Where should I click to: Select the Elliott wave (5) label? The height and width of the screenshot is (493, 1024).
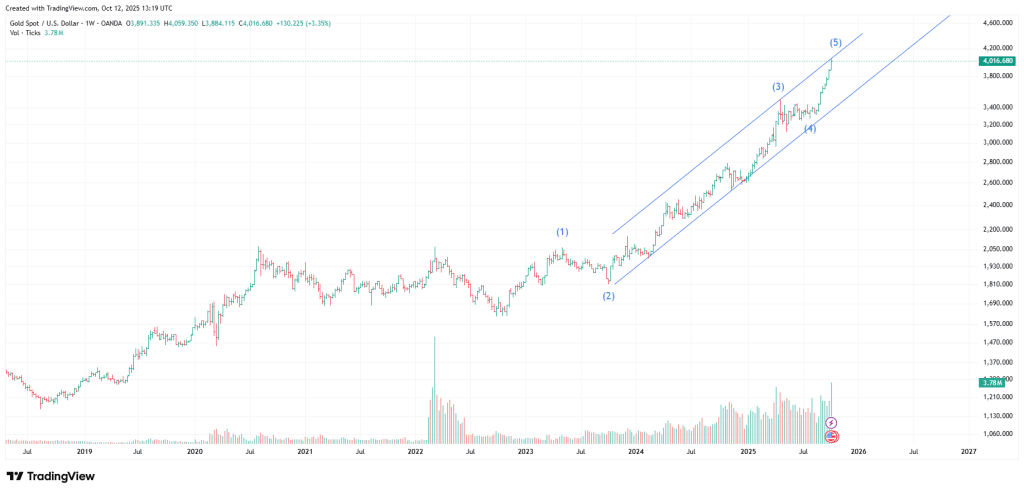(835, 42)
